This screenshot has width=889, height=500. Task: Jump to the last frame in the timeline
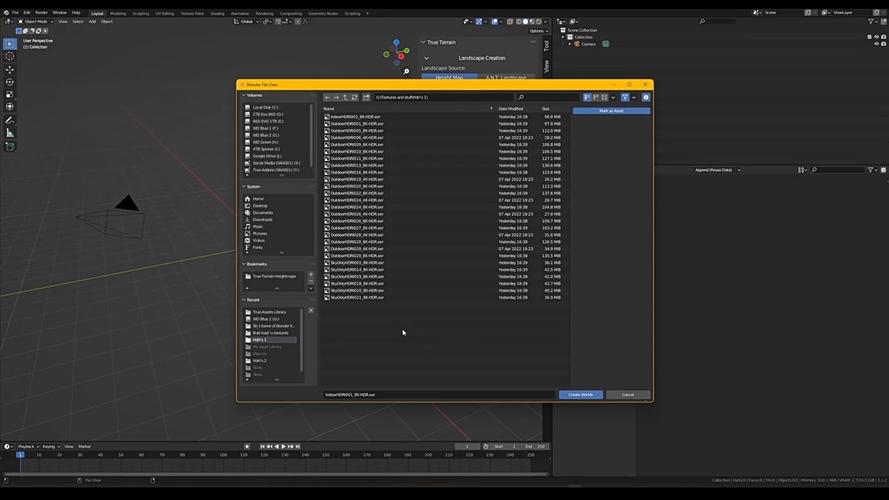[x=298, y=447]
